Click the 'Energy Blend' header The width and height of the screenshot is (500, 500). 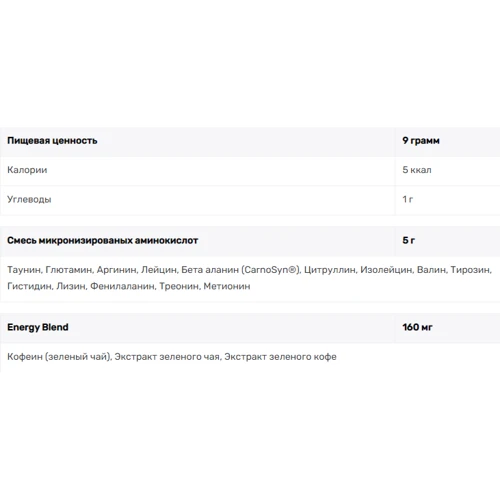point(38,327)
